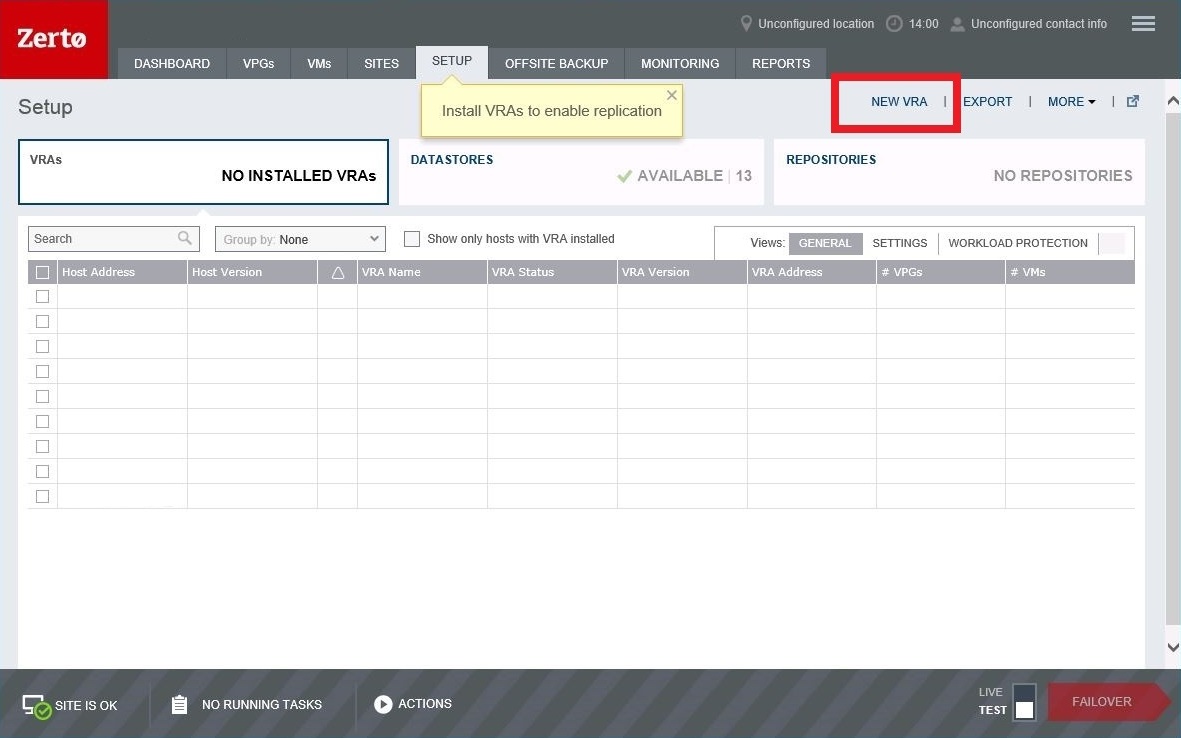
Task: Open the ACTIONS menu label
Action: tap(425, 704)
